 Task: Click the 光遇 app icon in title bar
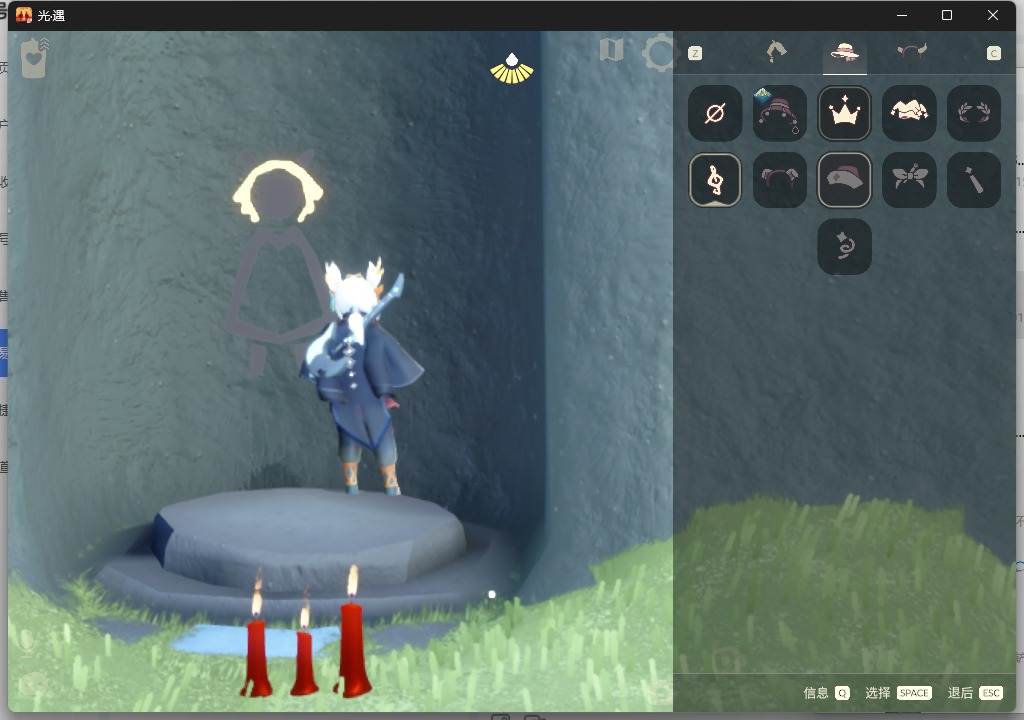24,15
